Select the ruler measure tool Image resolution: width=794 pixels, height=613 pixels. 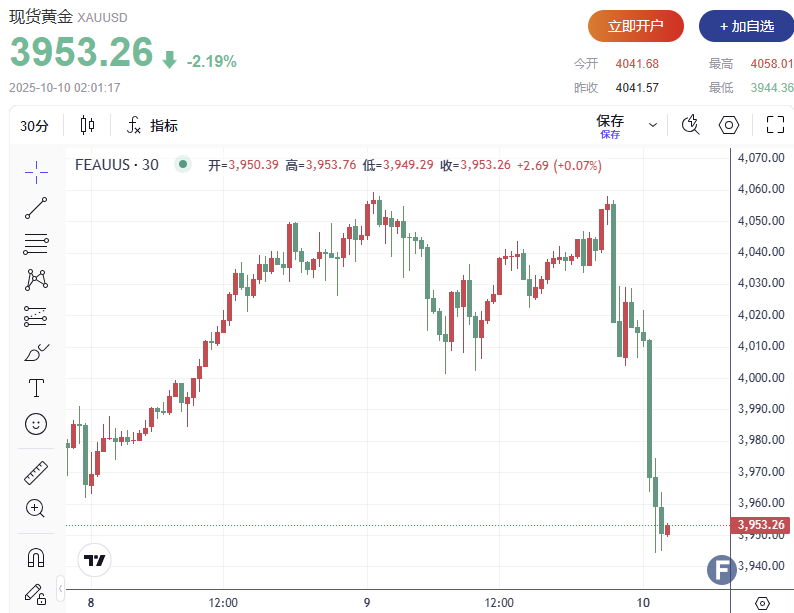pyautogui.click(x=36, y=472)
